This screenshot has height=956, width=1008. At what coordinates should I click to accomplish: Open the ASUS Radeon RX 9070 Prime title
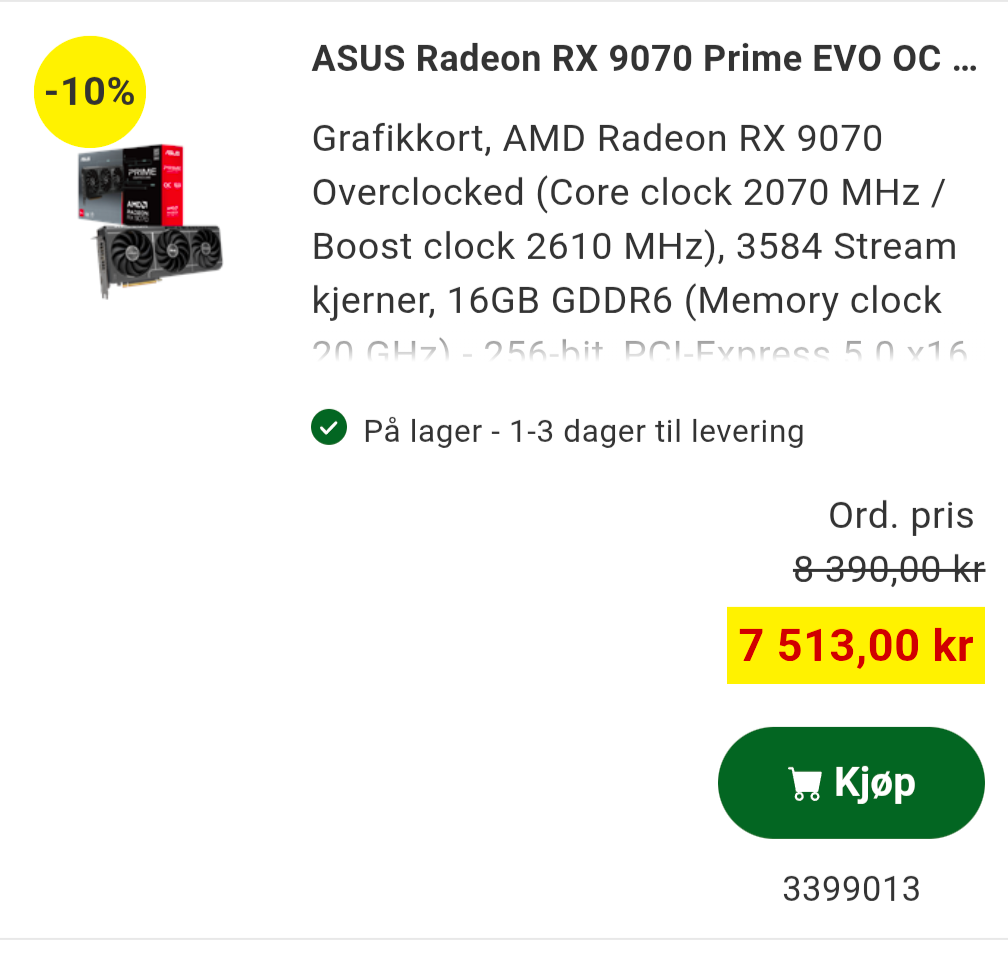(x=630, y=60)
